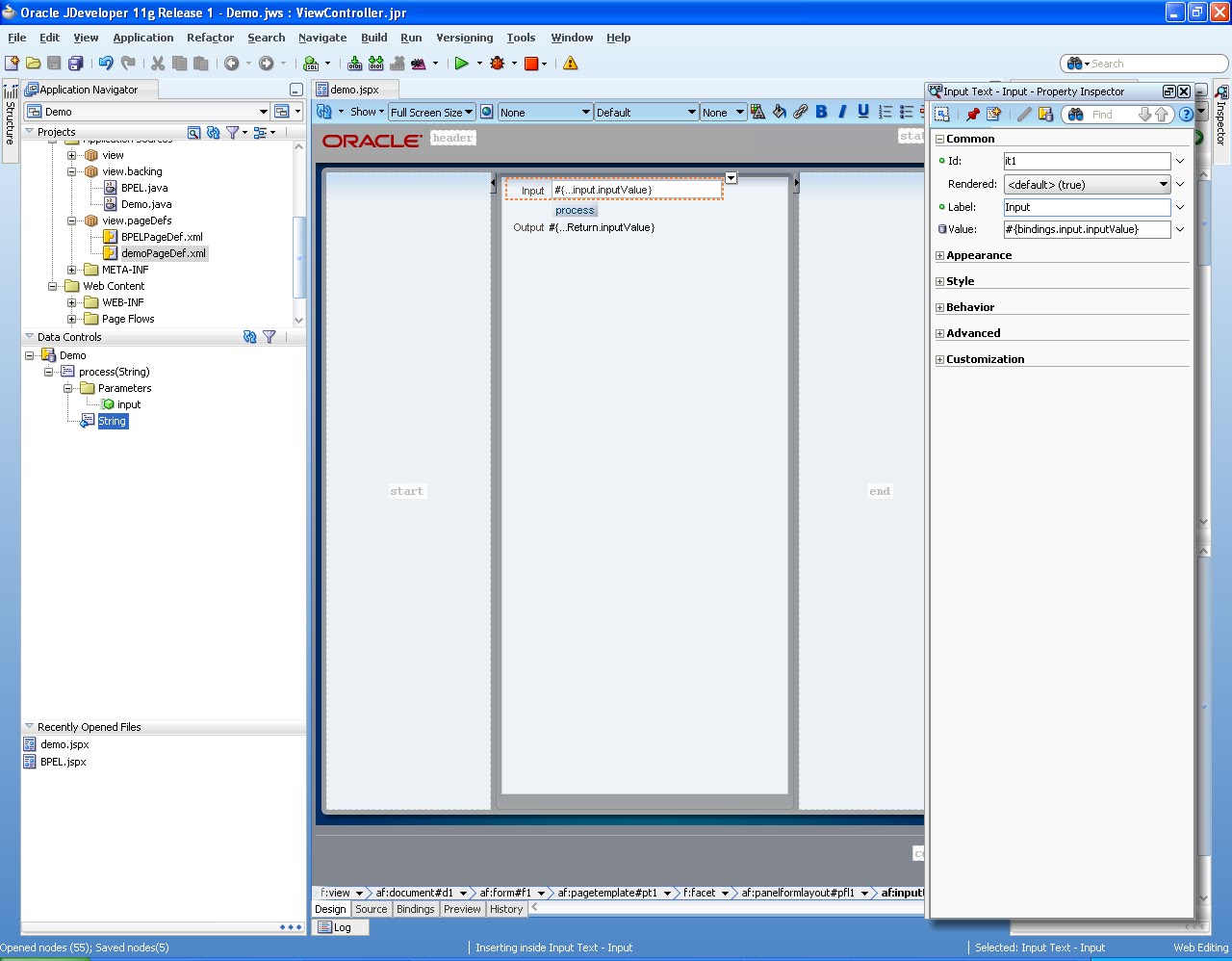
Task: Open the Full Screen Size dropdown
Action: coord(431,112)
